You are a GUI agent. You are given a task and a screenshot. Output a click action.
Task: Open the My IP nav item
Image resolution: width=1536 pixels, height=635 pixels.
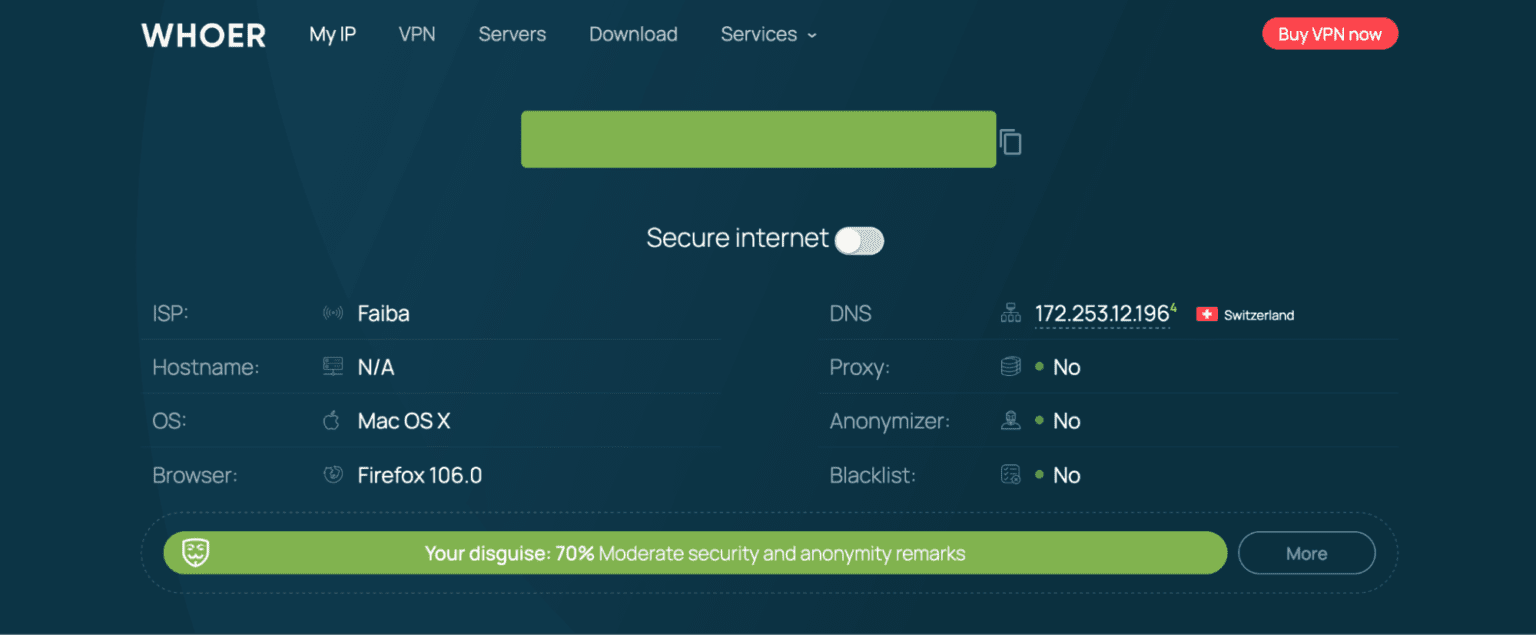332,34
